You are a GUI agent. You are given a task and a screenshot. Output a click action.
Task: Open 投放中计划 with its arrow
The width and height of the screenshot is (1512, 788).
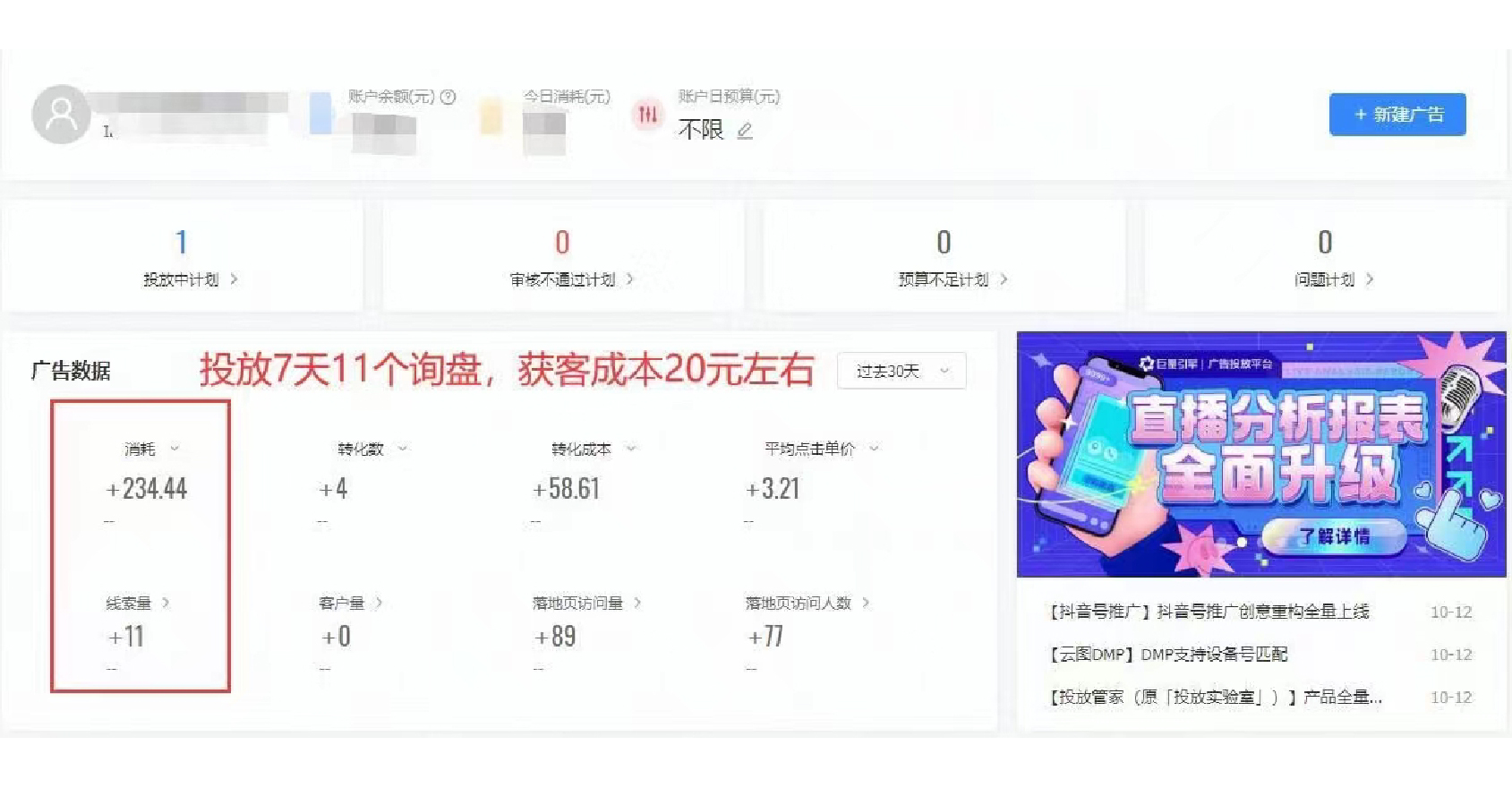(234, 279)
